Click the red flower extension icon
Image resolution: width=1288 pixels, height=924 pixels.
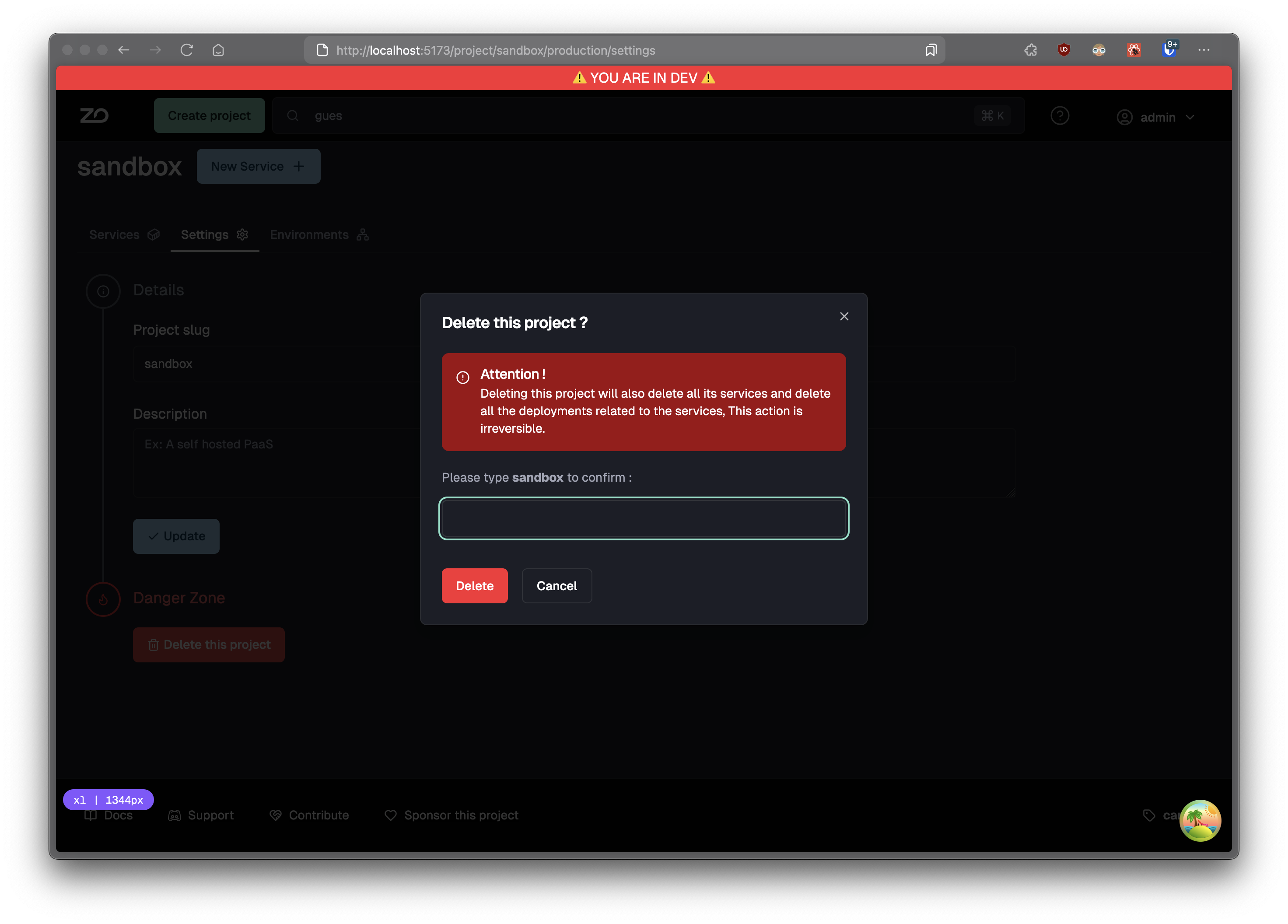pyautogui.click(x=1134, y=50)
